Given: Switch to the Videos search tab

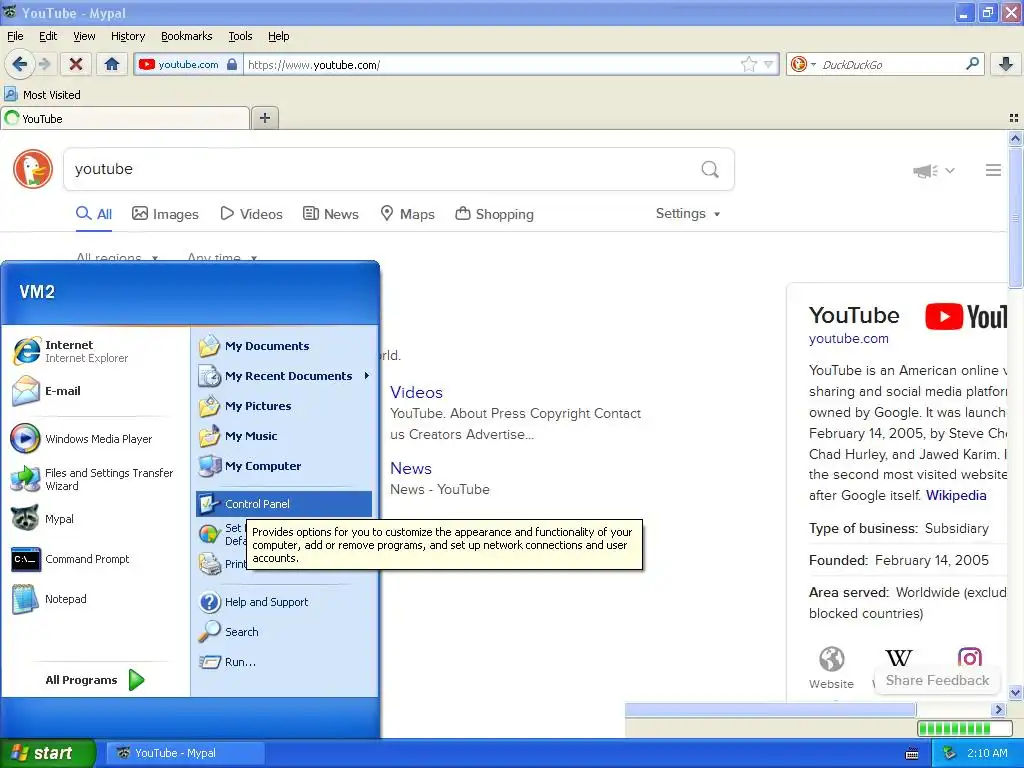Looking at the screenshot, I should coord(251,214).
